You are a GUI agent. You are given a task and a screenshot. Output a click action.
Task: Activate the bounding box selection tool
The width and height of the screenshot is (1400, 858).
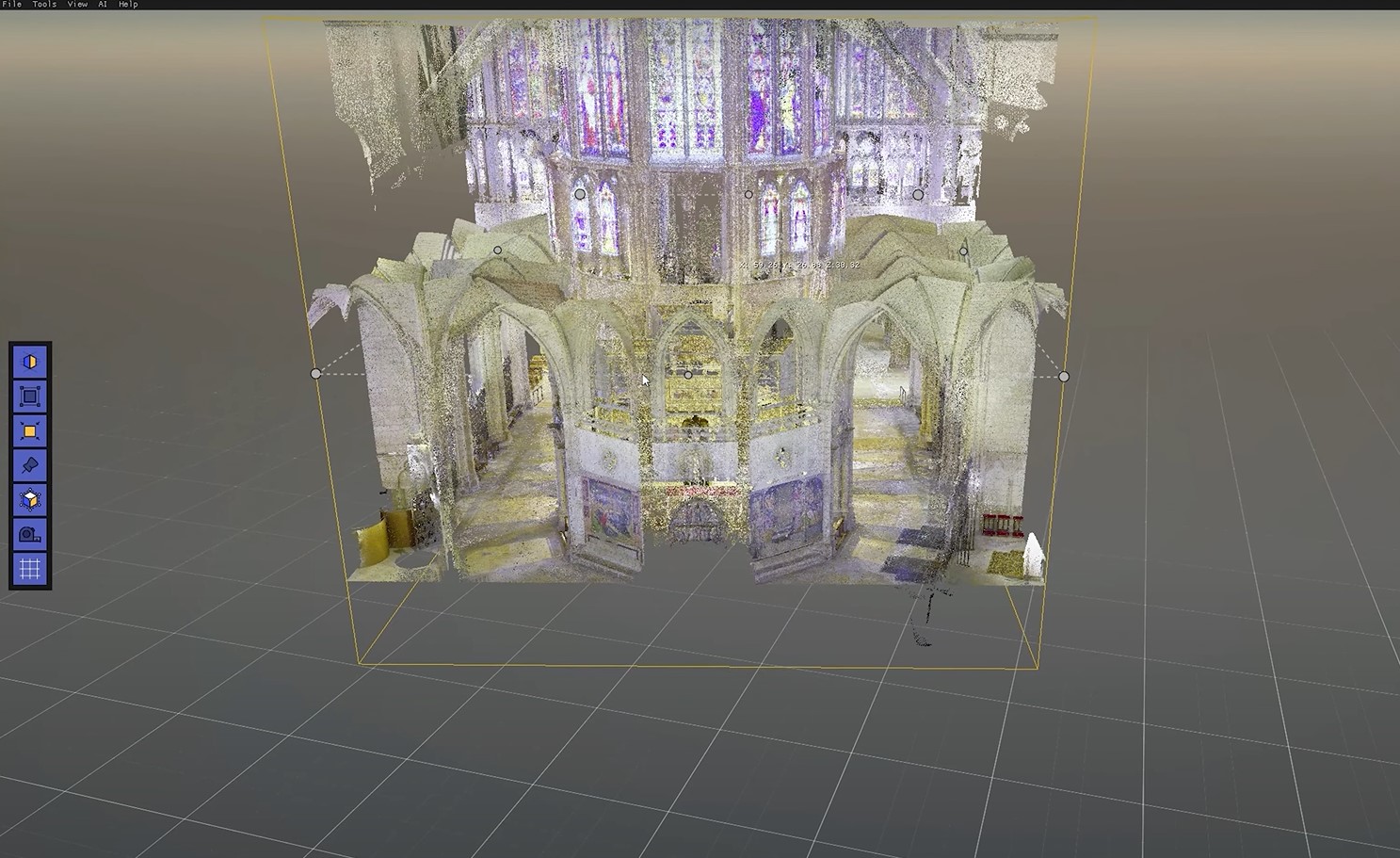coord(30,397)
